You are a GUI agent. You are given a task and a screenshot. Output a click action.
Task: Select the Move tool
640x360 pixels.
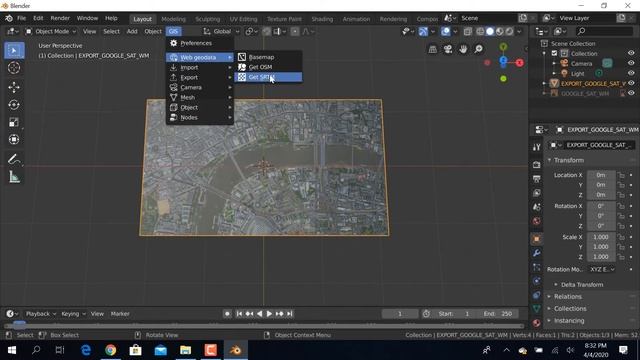tap(14, 87)
